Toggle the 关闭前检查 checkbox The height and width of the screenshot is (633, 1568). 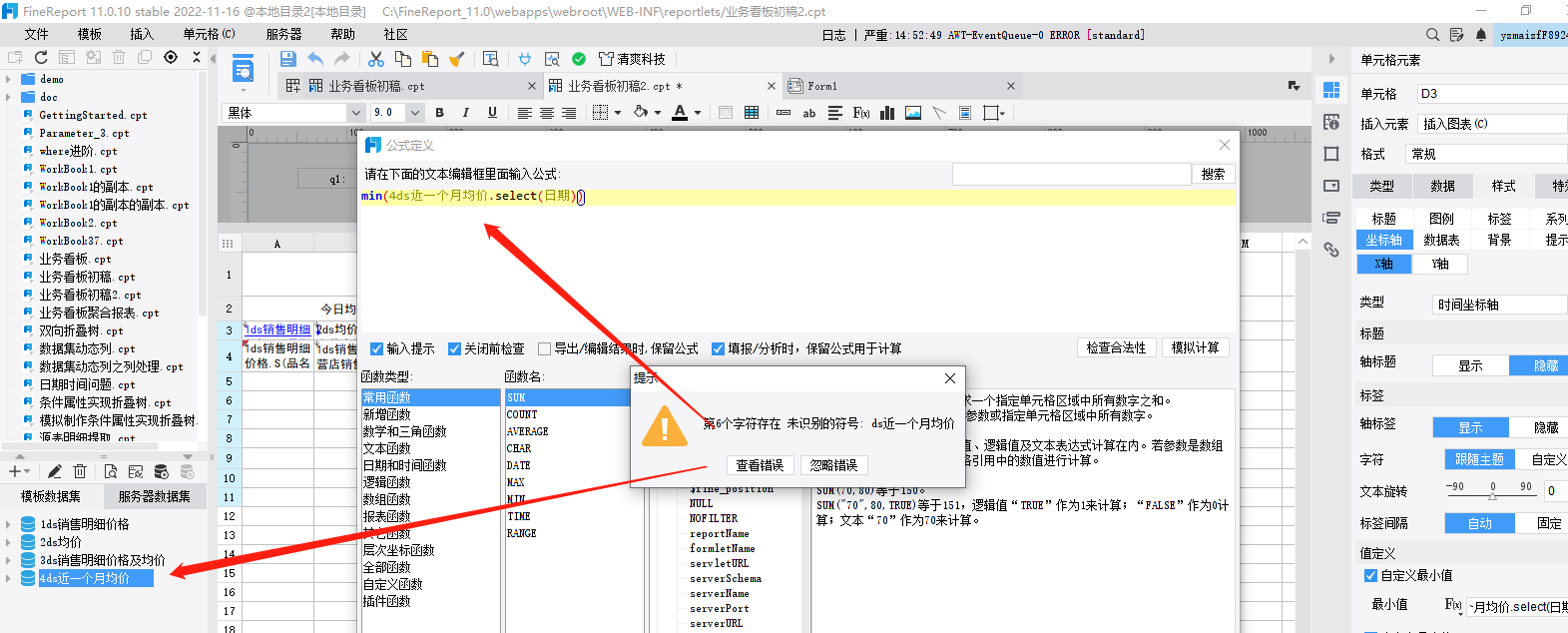pos(454,348)
